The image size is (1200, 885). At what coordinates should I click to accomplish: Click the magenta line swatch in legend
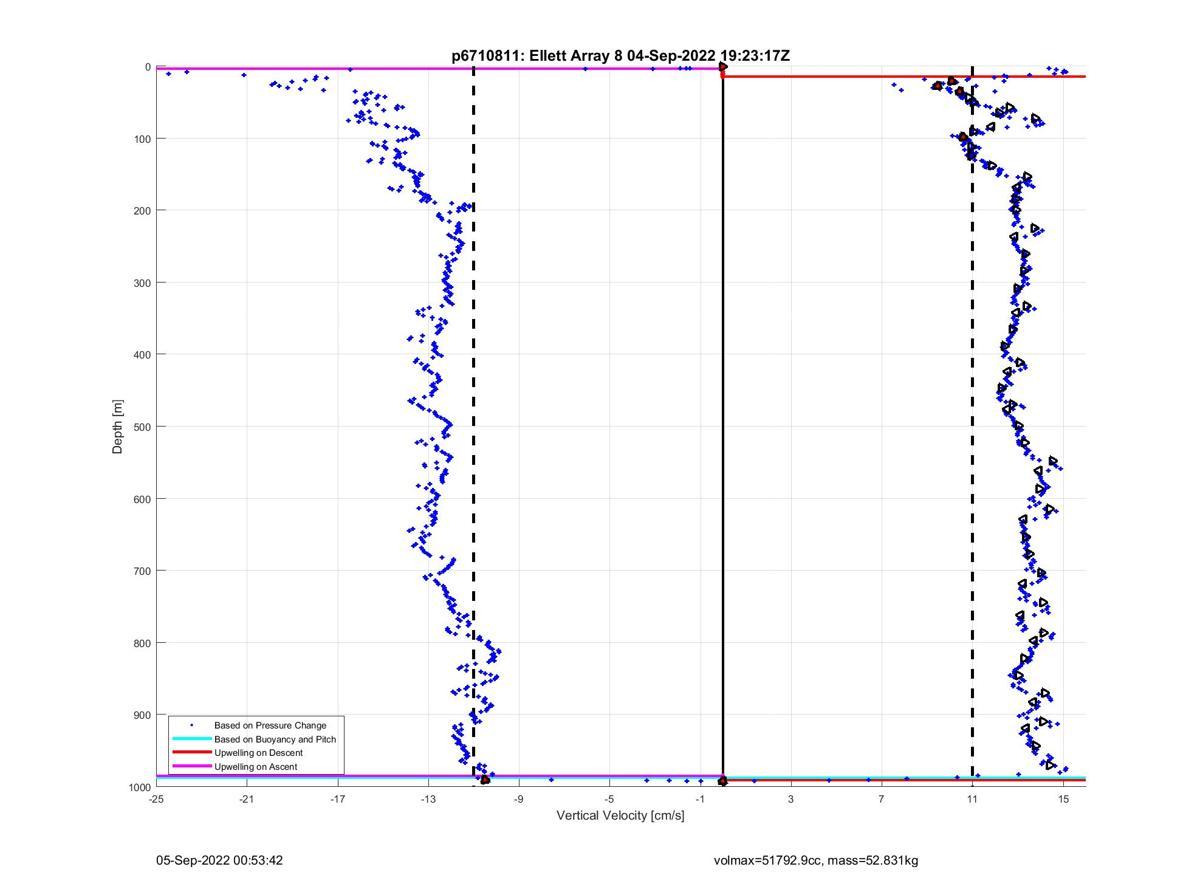pos(191,767)
